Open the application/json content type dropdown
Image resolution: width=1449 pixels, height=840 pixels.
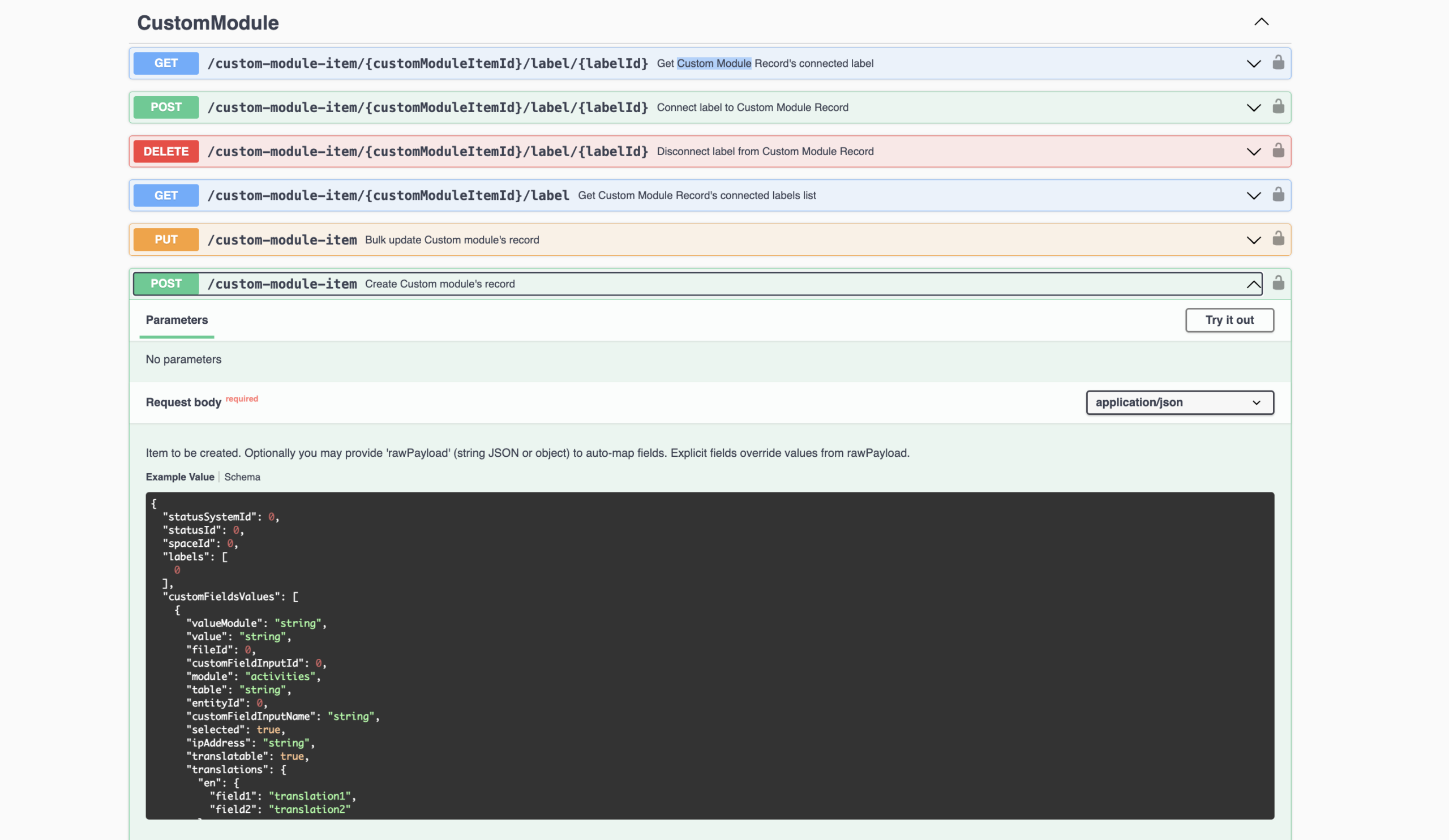click(1179, 402)
